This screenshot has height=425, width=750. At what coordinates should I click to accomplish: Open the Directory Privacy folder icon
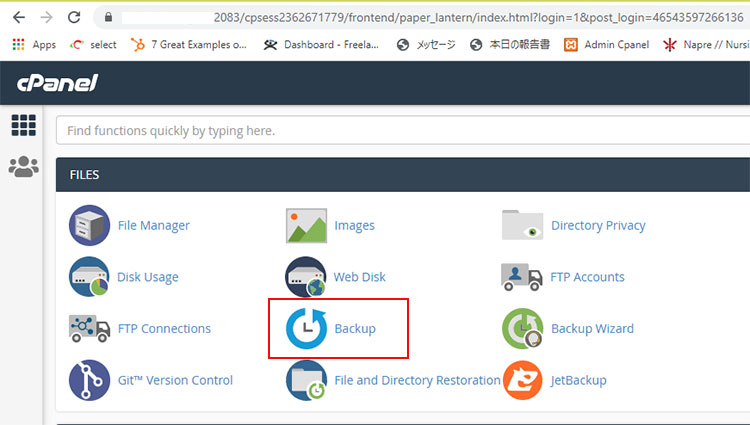point(522,225)
